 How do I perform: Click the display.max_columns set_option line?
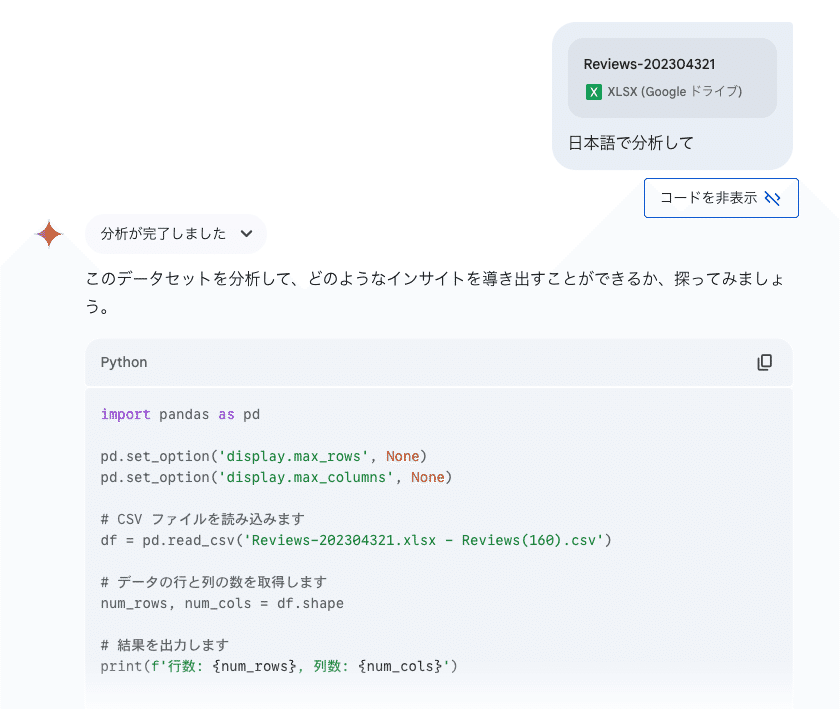click(x=276, y=477)
